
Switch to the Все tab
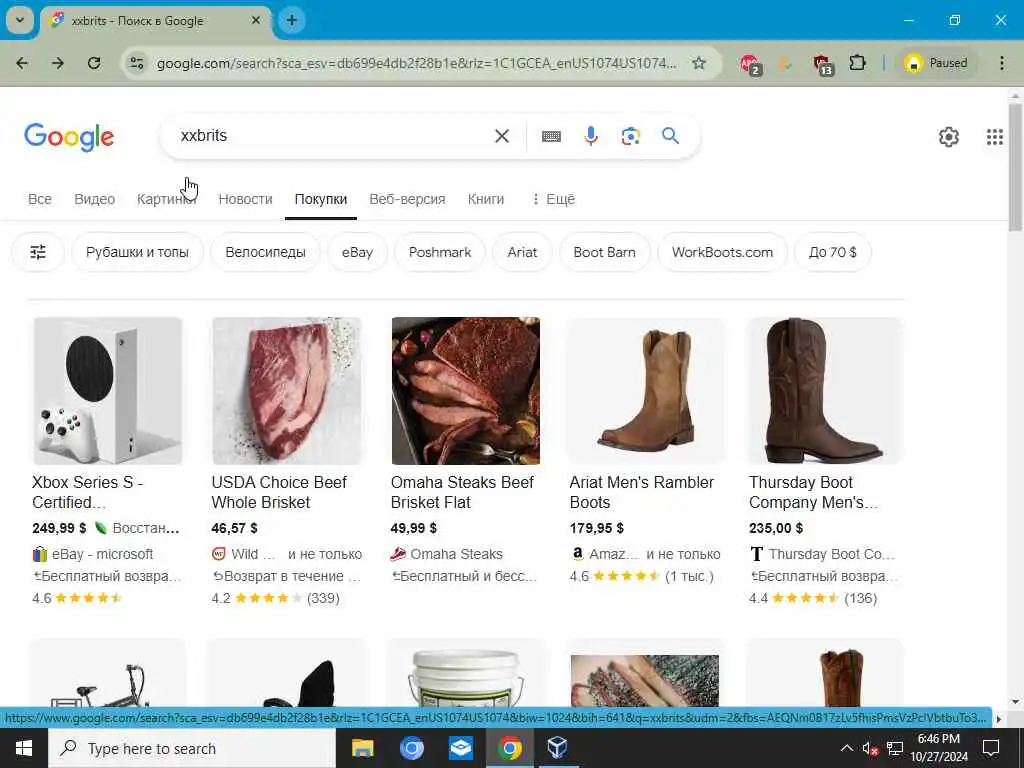tap(40, 199)
